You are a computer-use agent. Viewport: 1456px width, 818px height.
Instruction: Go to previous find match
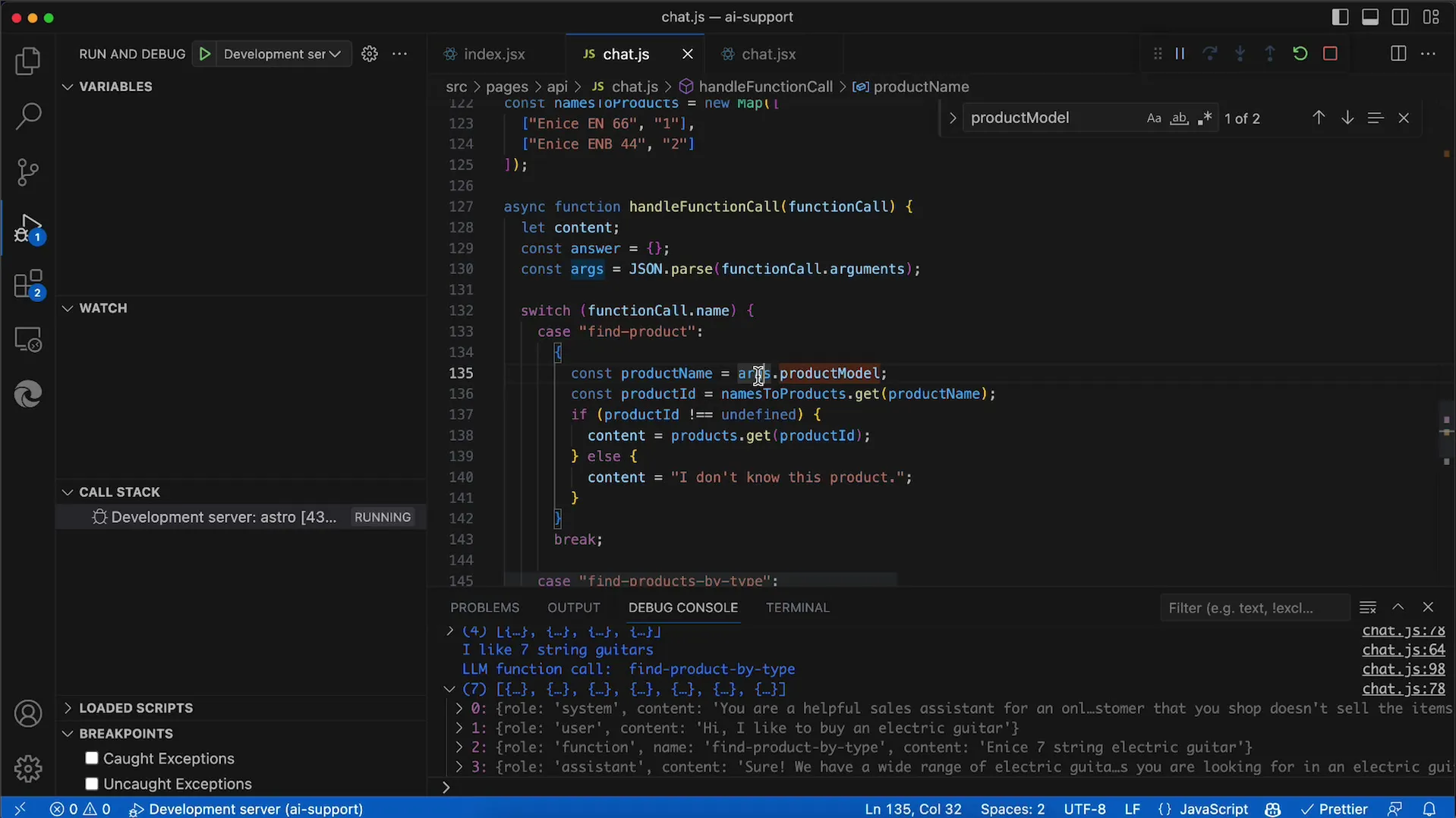tap(1319, 118)
